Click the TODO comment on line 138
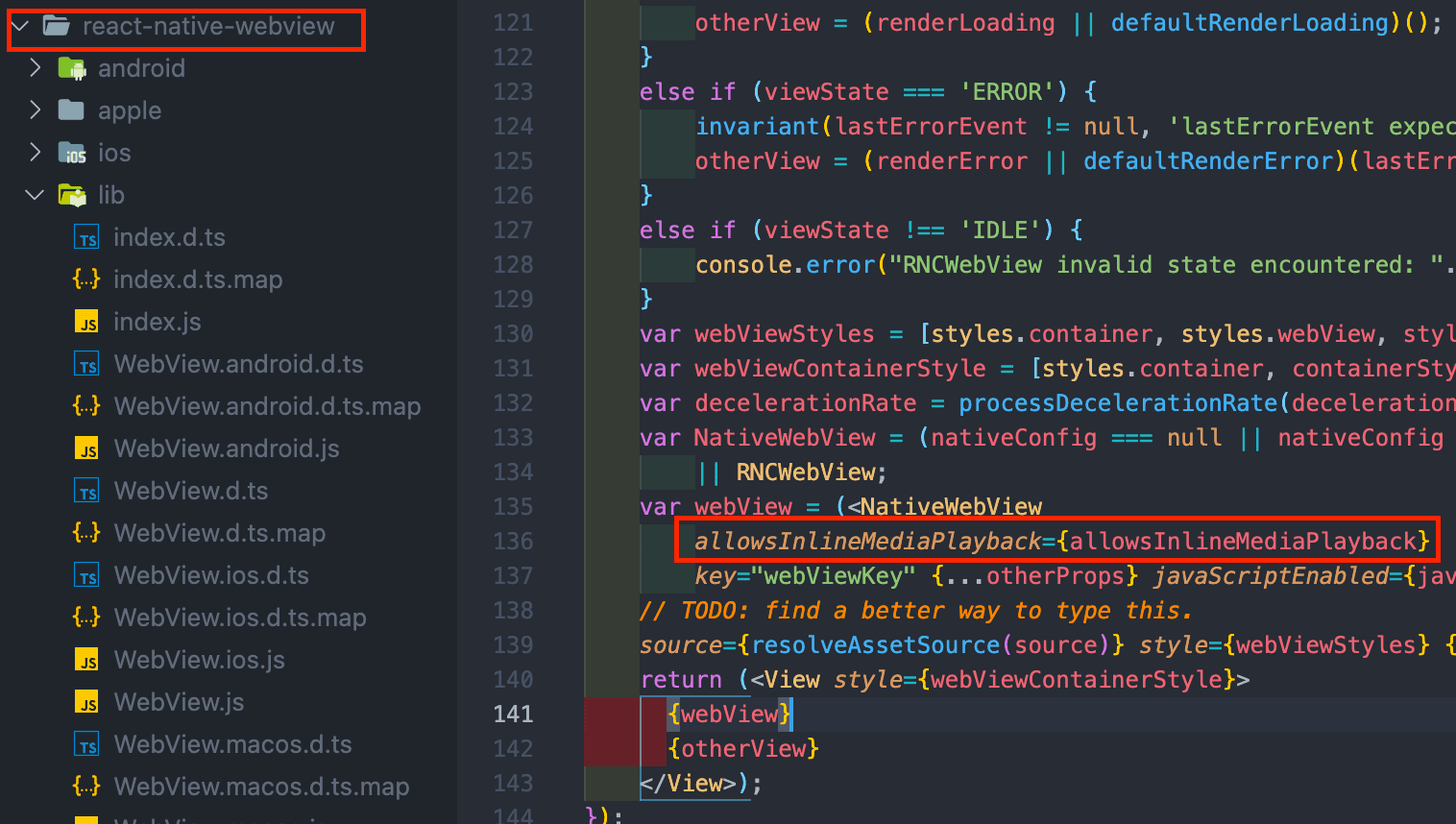The image size is (1456, 824). [x=916, y=611]
